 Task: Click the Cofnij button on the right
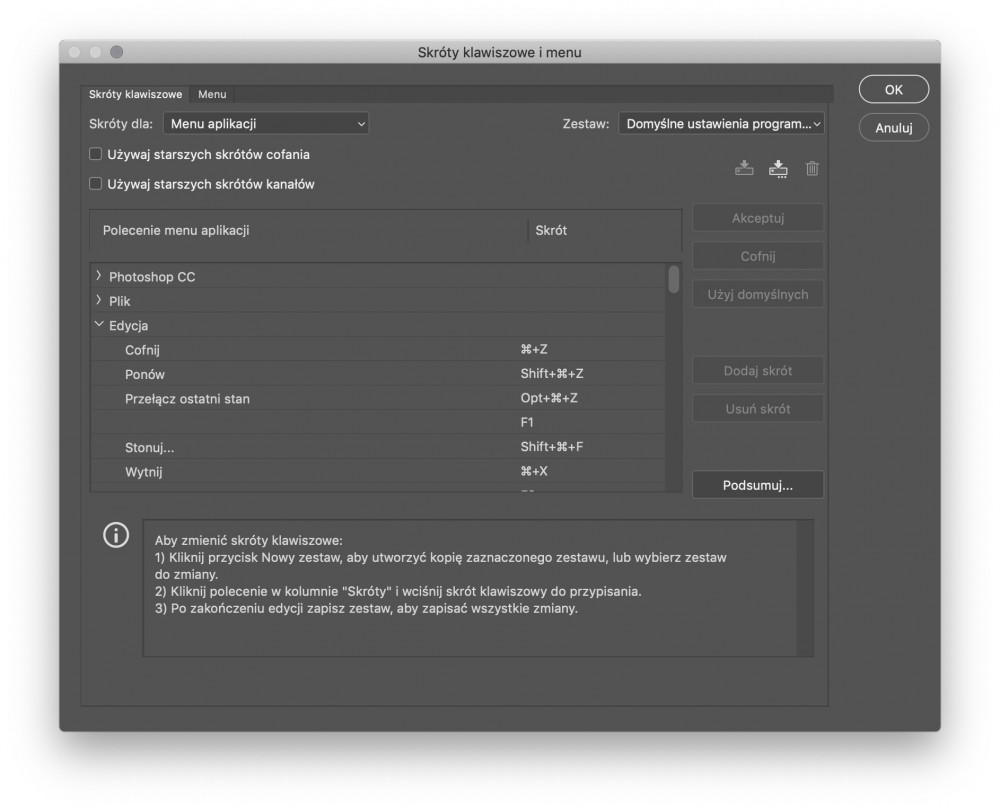click(758, 256)
